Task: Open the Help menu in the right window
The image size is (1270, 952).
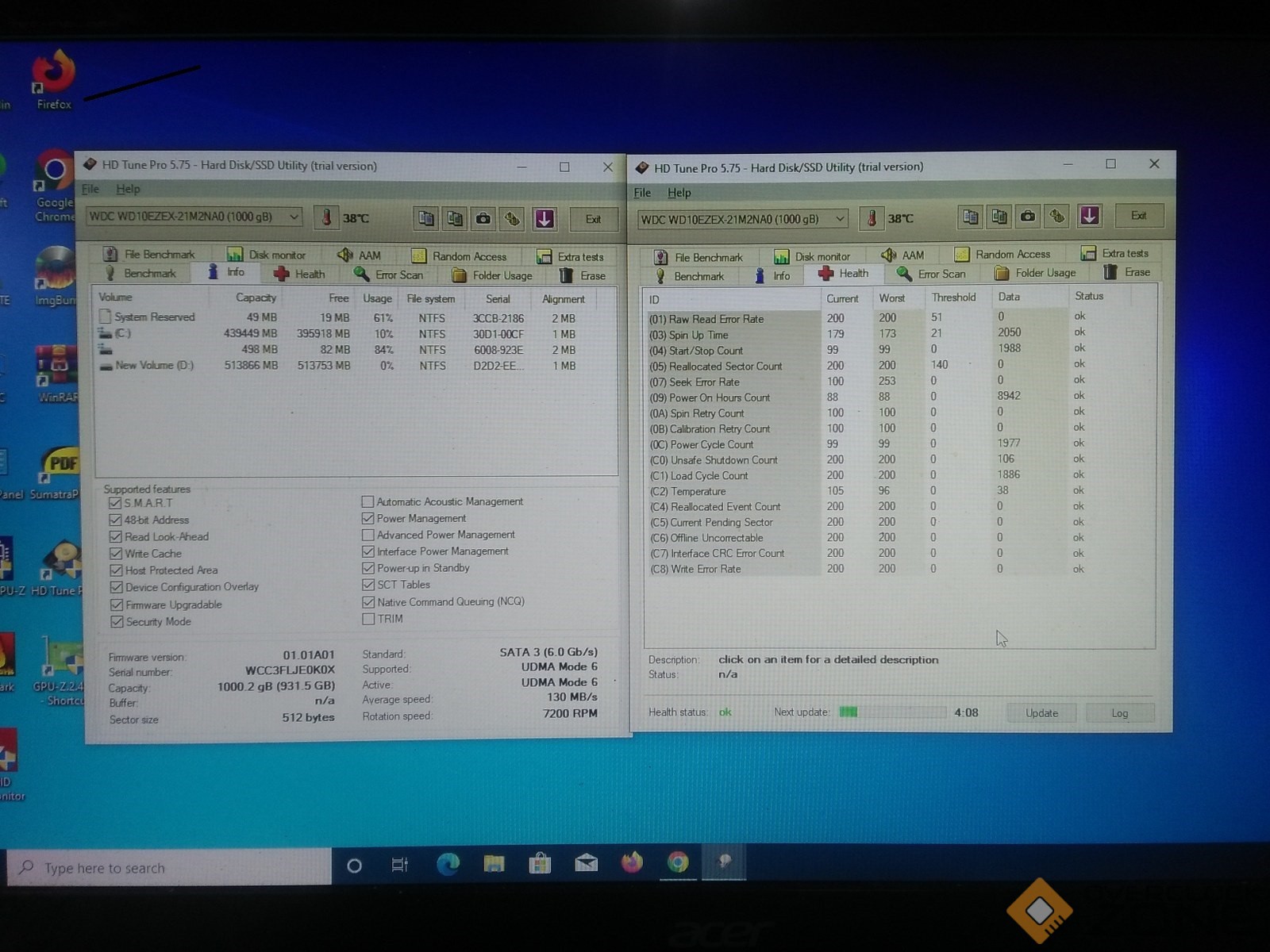Action: (679, 193)
